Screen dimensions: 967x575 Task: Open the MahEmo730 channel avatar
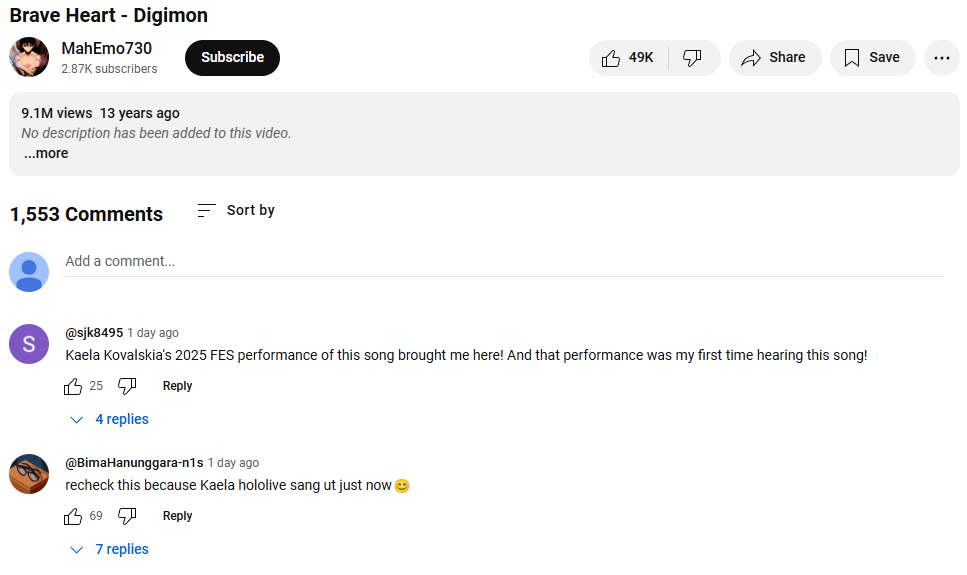[29, 57]
